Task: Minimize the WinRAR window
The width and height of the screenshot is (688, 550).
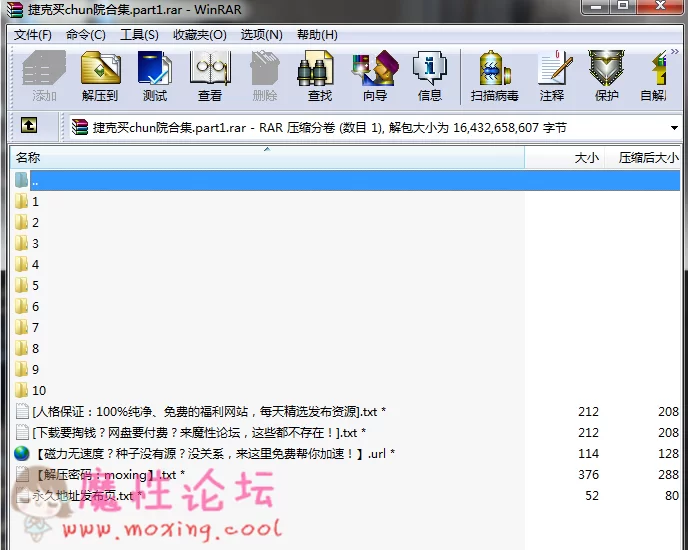Action: (596, 7)
